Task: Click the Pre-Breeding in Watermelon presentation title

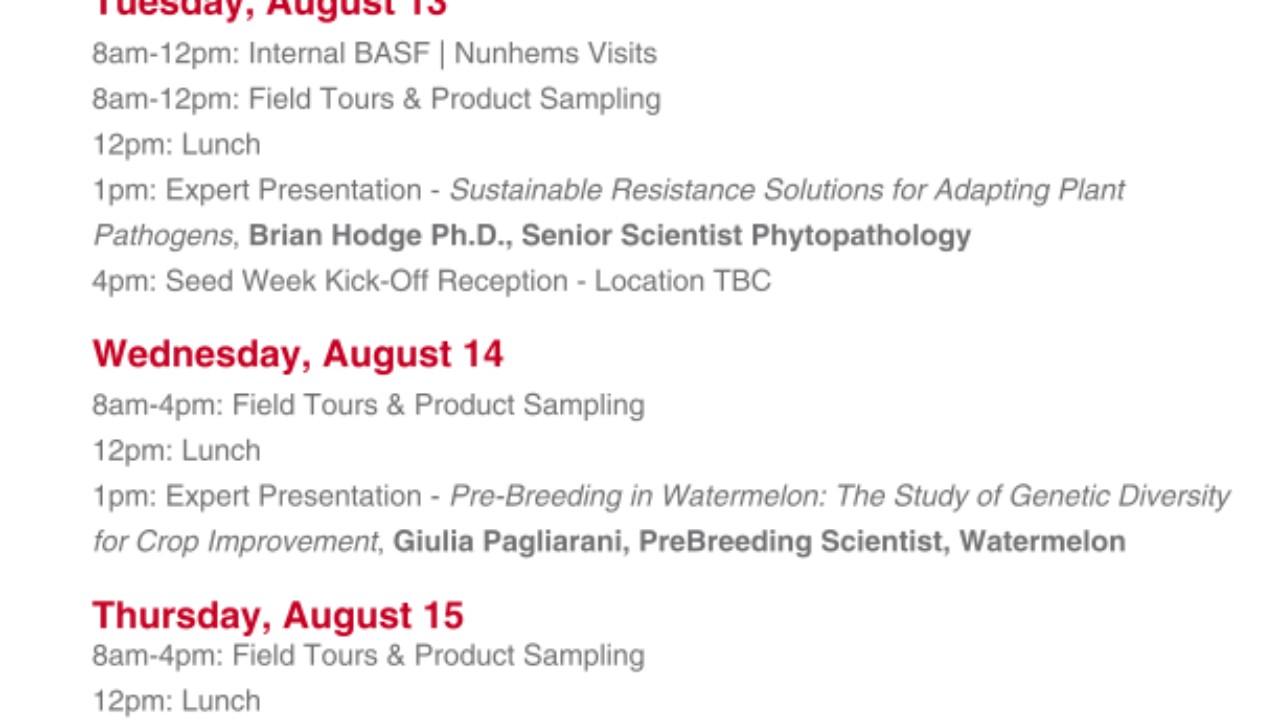Action: (661, 518)
